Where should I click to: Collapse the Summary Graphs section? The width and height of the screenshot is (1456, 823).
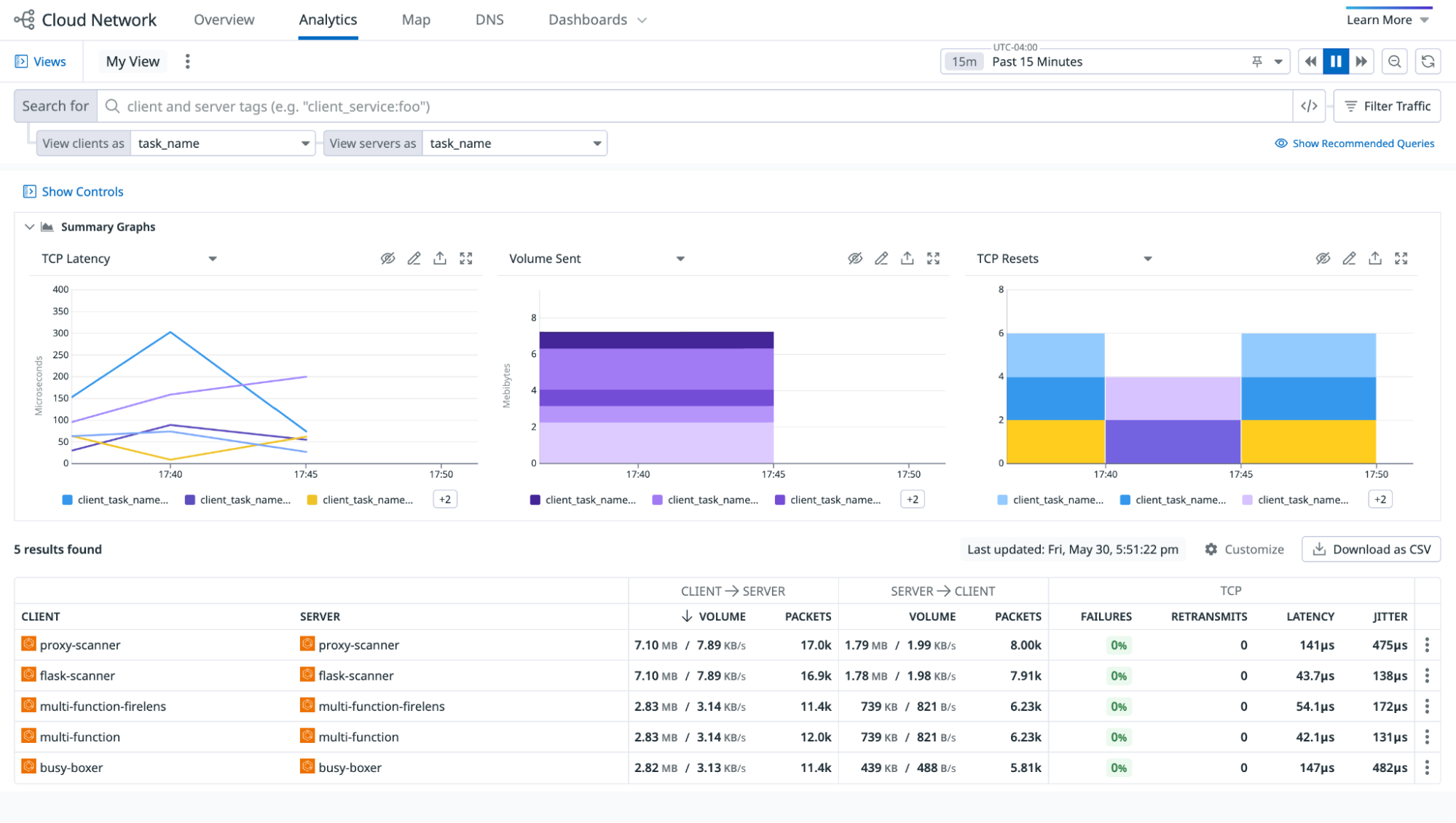click(28, 227)
